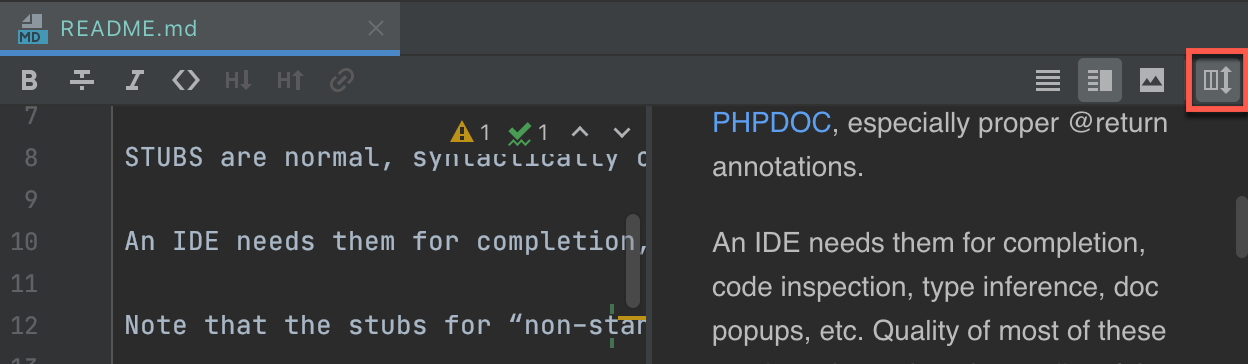The image size is (1248, 364).
Task: Increase header level
Action: pyautogui.click(x=290, y=80)
